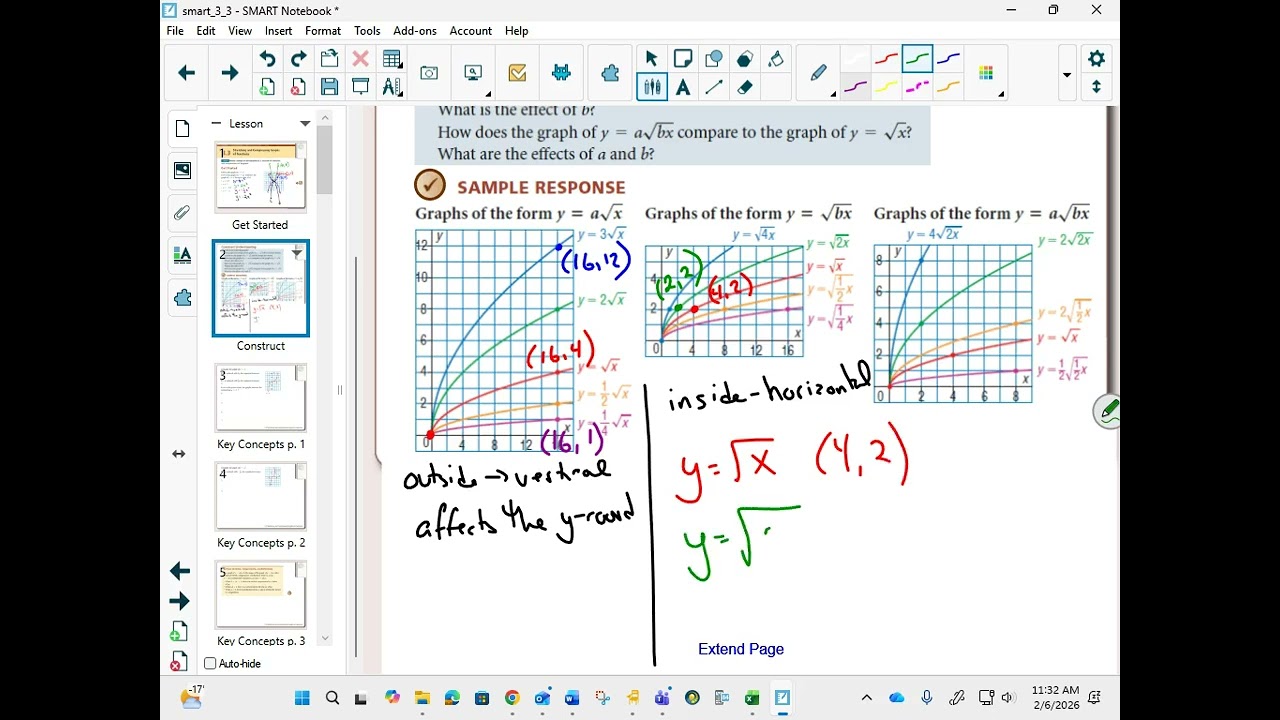Click the Undo icon
This screenshot has width=1280, height=720.
click(267, 59)
